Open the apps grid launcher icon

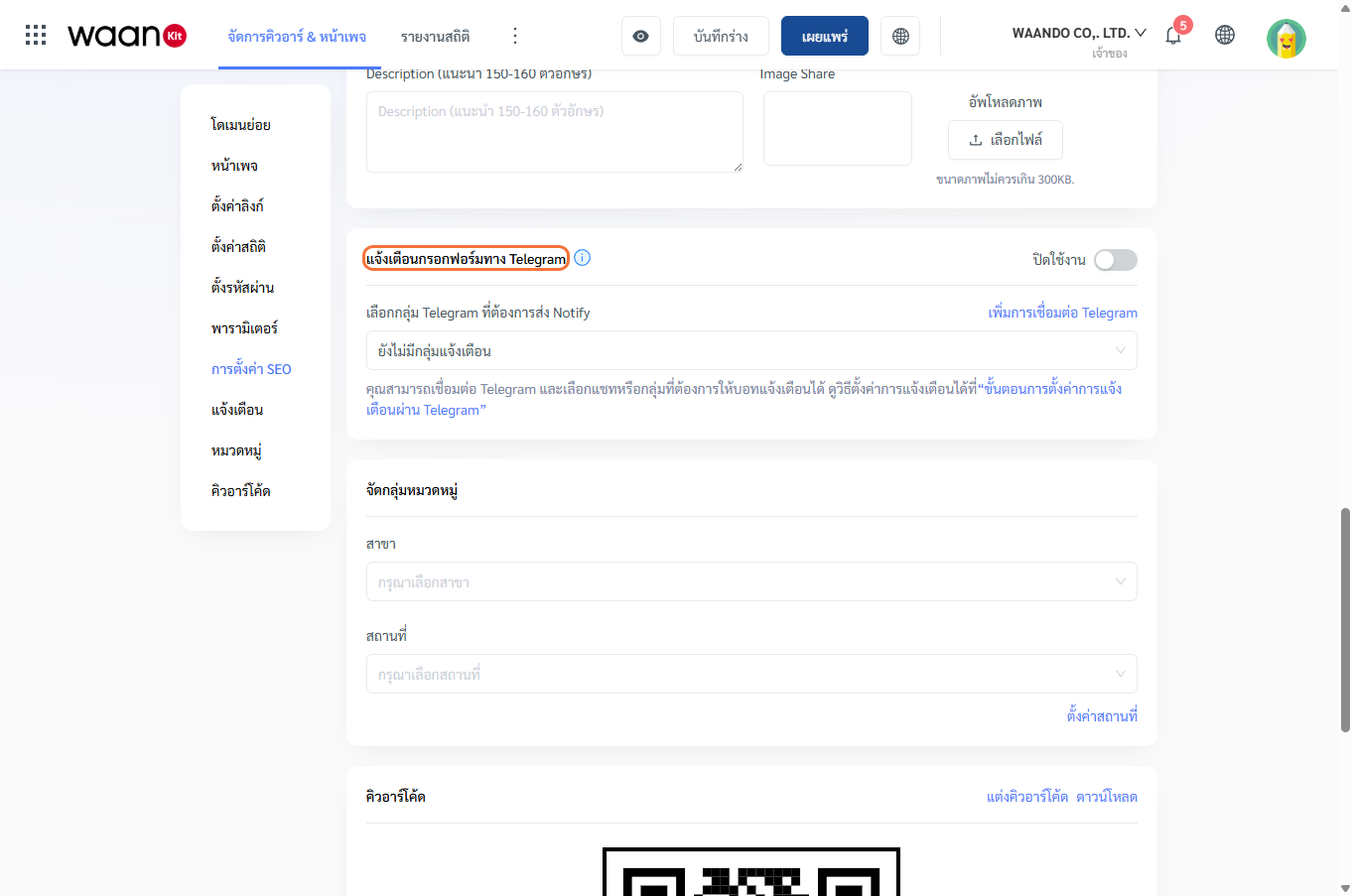click(x=36, y=36)
